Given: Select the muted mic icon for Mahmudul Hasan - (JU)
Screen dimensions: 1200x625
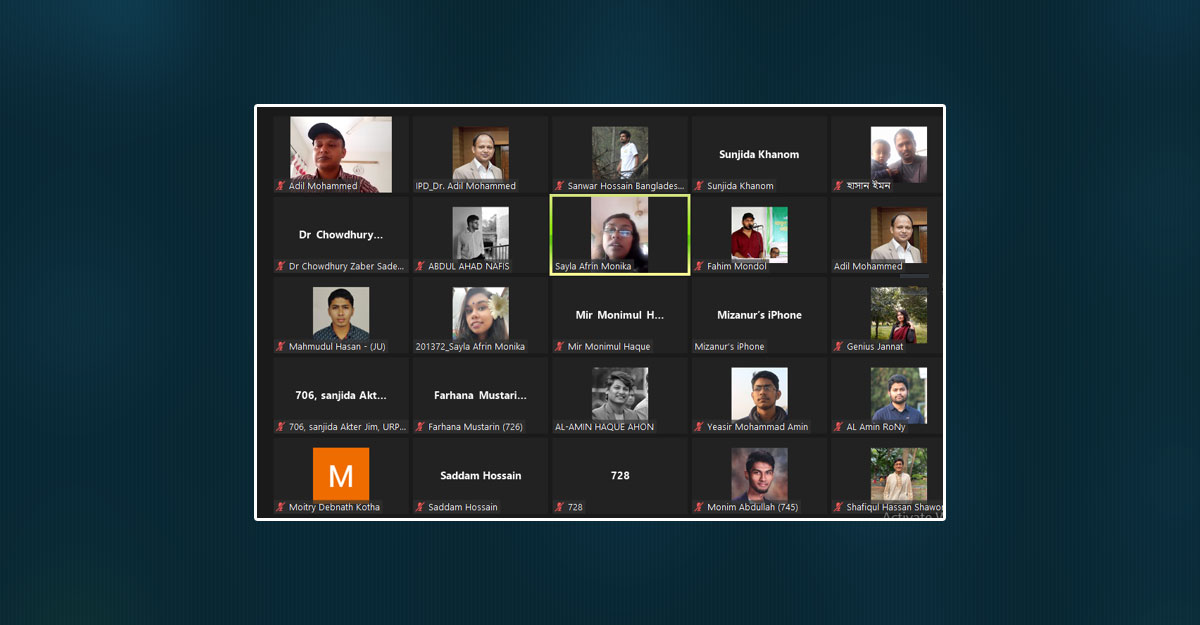Looking at the screenshot, I should click(x=281, y=347).
